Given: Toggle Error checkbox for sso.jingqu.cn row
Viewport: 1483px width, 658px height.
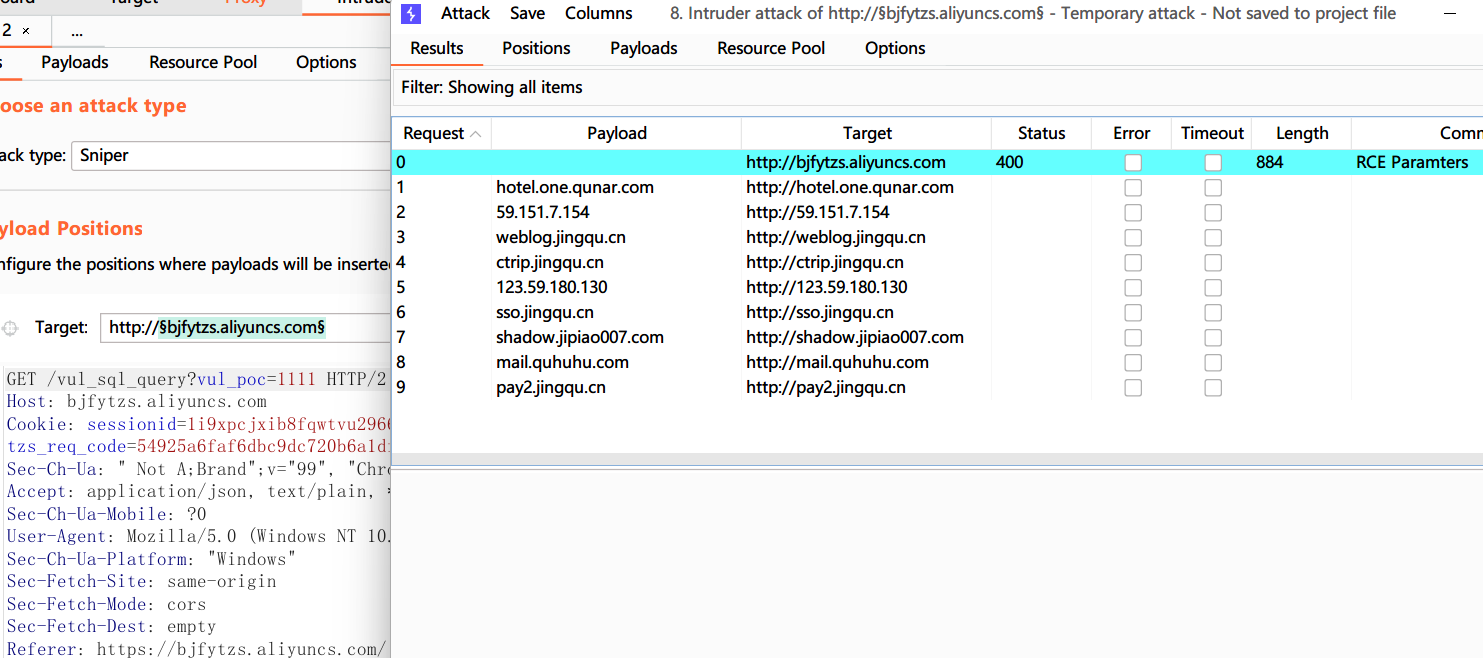Looking at the screenshot, I should [1133, 312].
